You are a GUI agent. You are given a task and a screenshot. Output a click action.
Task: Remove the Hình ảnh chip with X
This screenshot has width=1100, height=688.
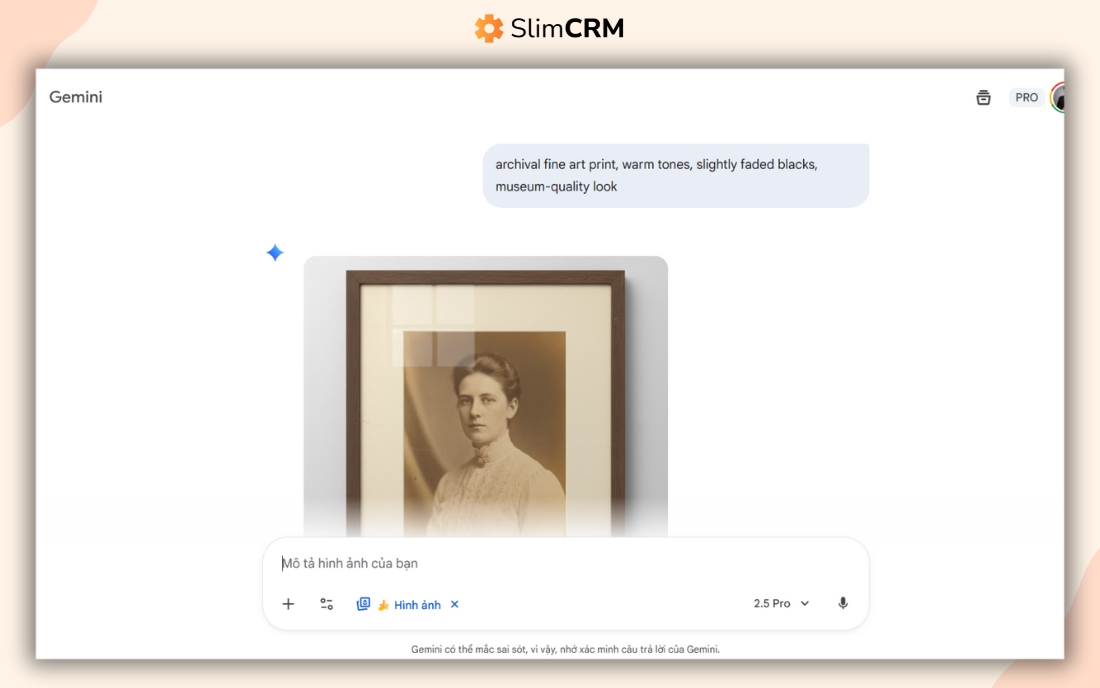[455, 605]
